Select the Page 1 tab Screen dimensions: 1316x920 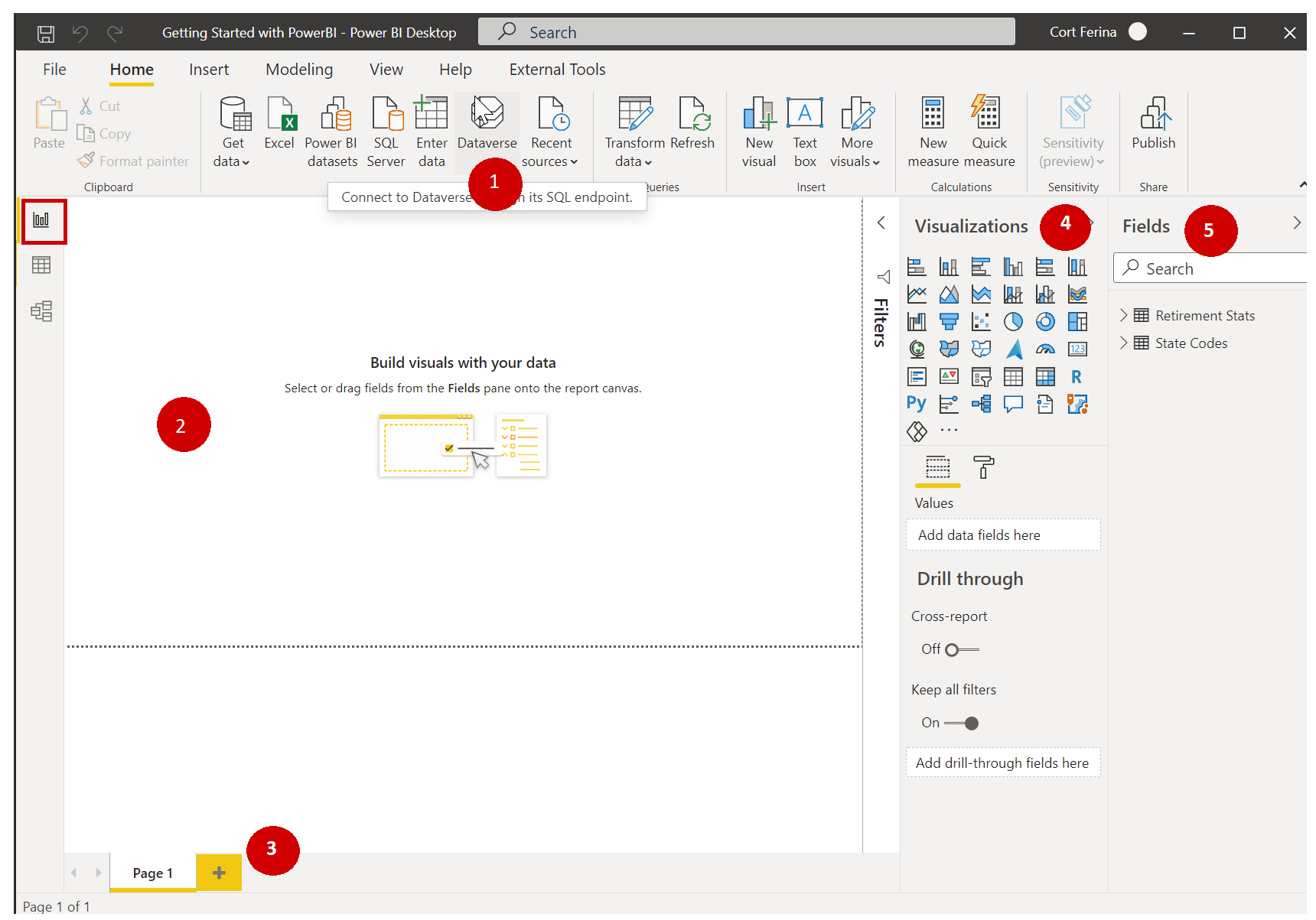point(153,873)
